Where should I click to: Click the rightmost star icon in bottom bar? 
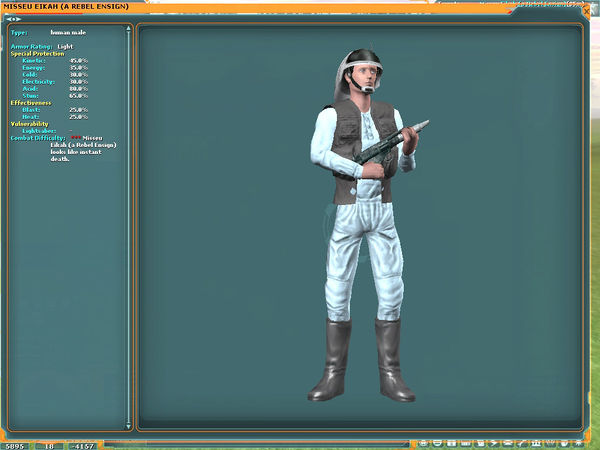pyautogui.click(x=578, y=442)
